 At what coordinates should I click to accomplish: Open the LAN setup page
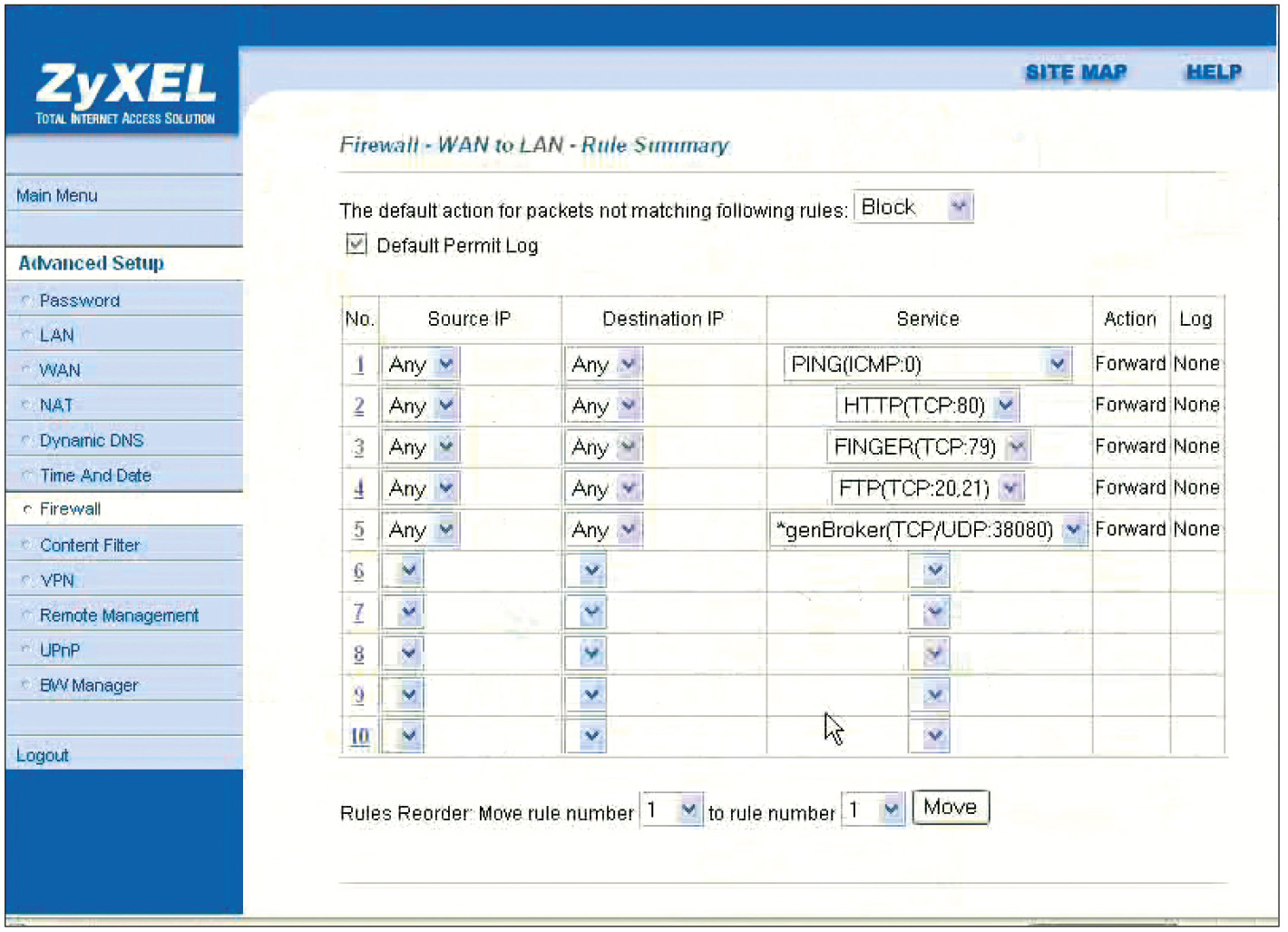[x=56, y=335]
